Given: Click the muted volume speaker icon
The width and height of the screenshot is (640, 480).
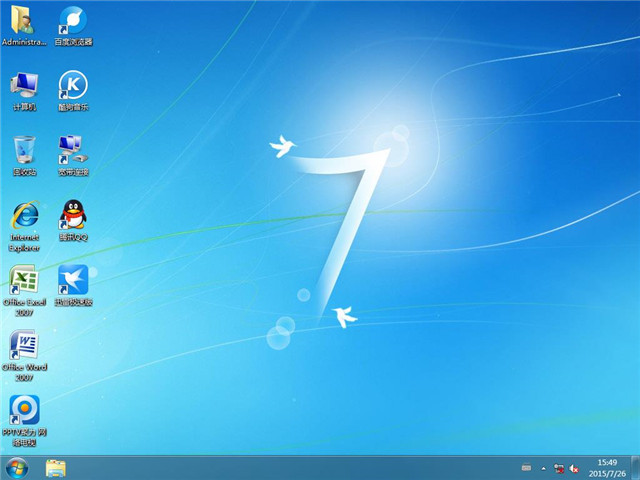Looking at the screenshot, I should (x=574, y=468).
